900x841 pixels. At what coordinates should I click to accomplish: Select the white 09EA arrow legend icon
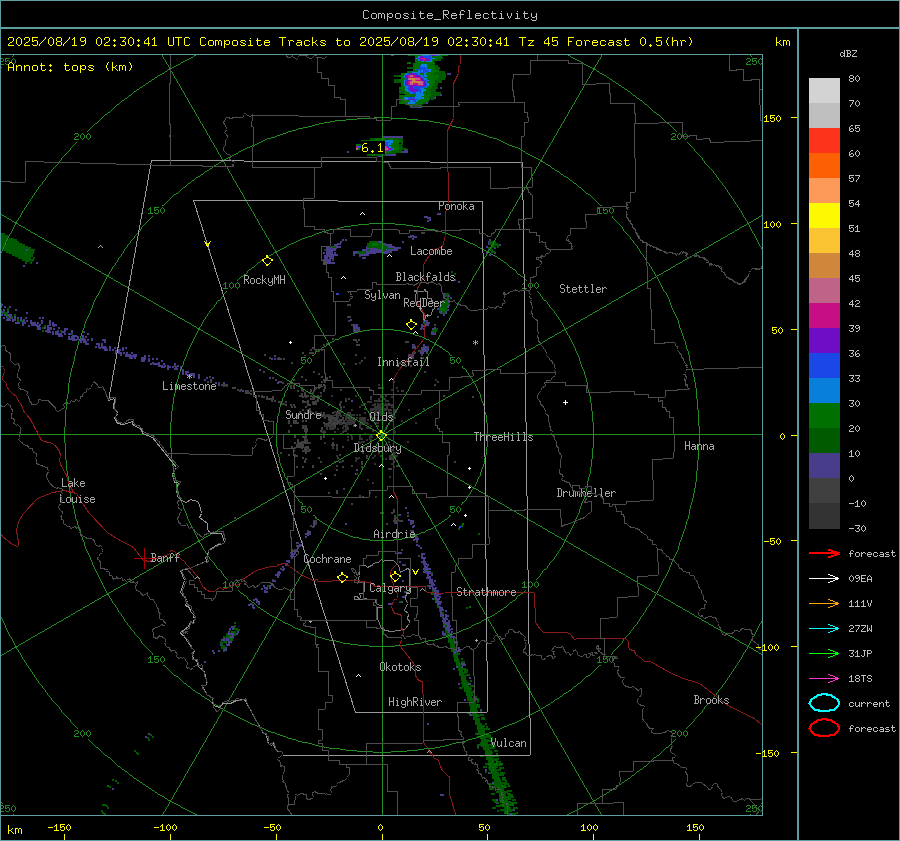coord(824,579)
